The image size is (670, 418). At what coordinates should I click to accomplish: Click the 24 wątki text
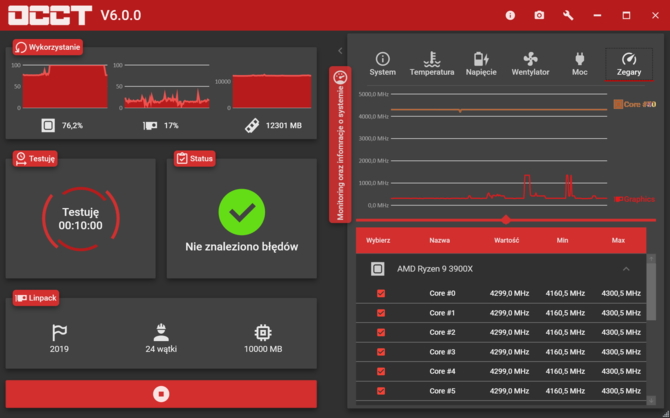[x=161, y=349]
